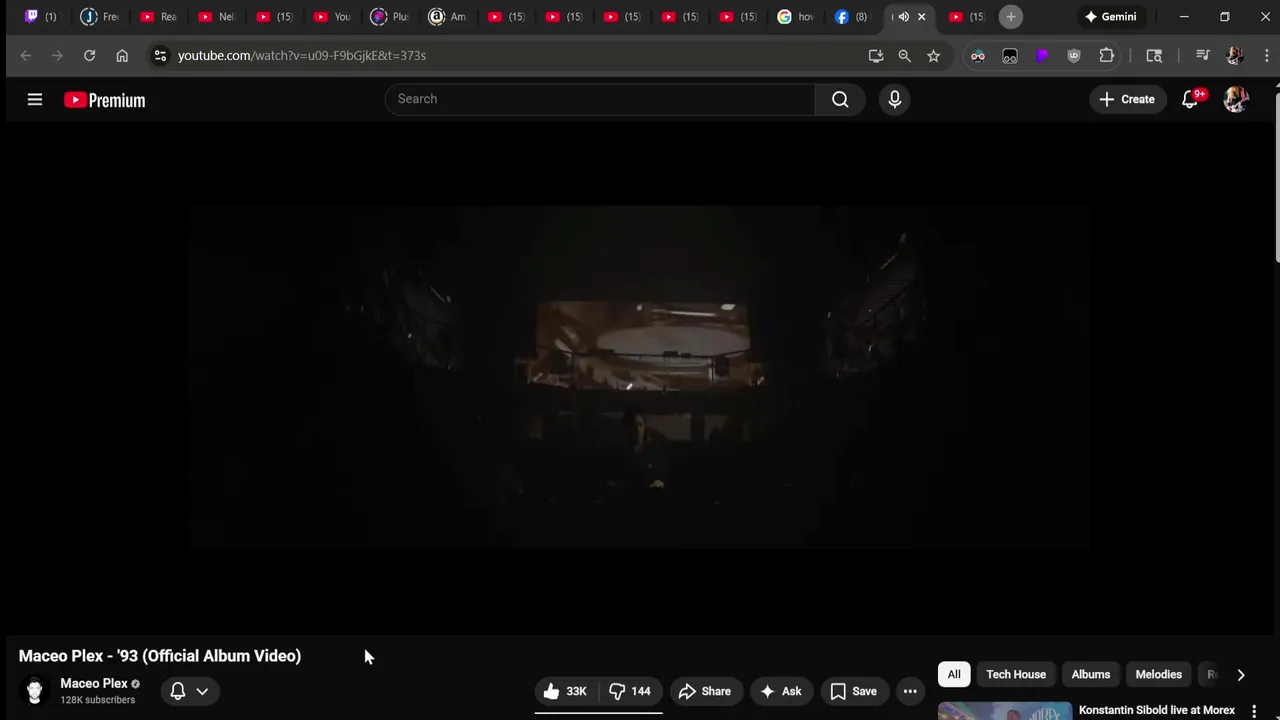Switch to the 'Nel' YouTube tab
This screenshot has width=1280, height=720.
pos(216,17)
